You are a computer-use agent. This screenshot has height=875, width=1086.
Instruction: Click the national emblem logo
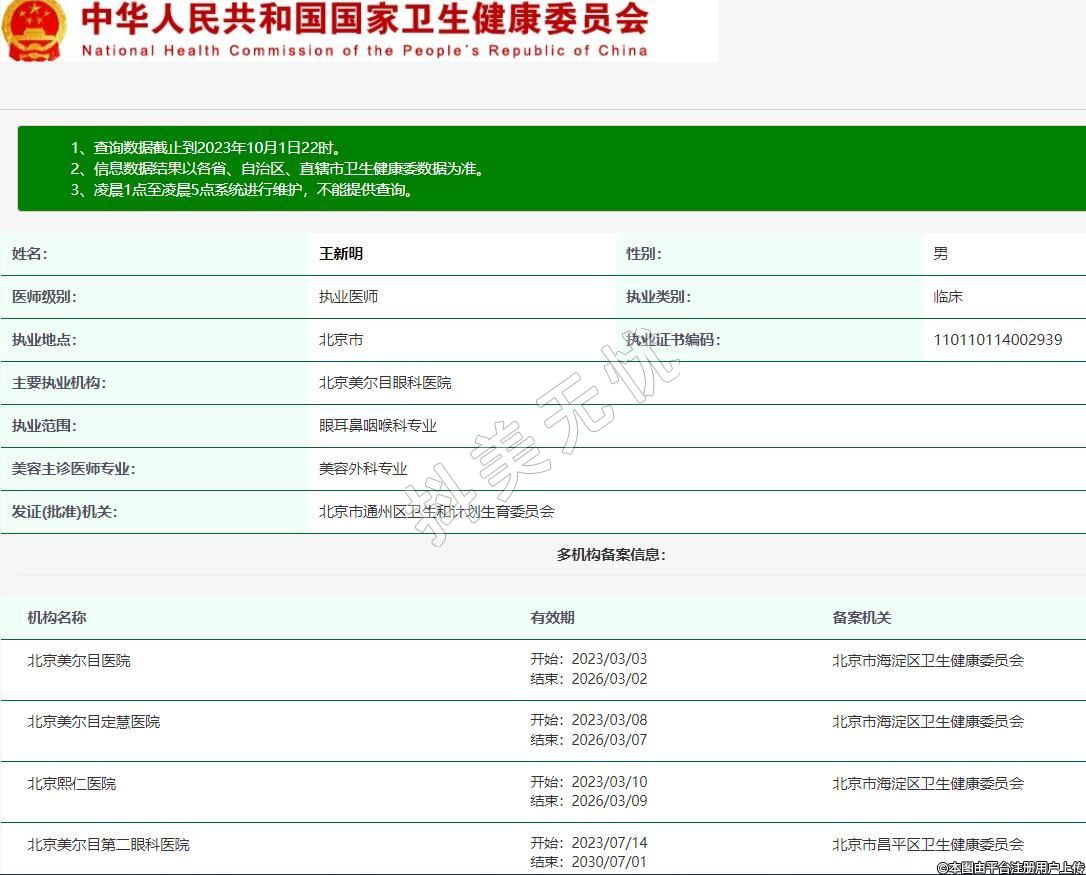point(33,30)
